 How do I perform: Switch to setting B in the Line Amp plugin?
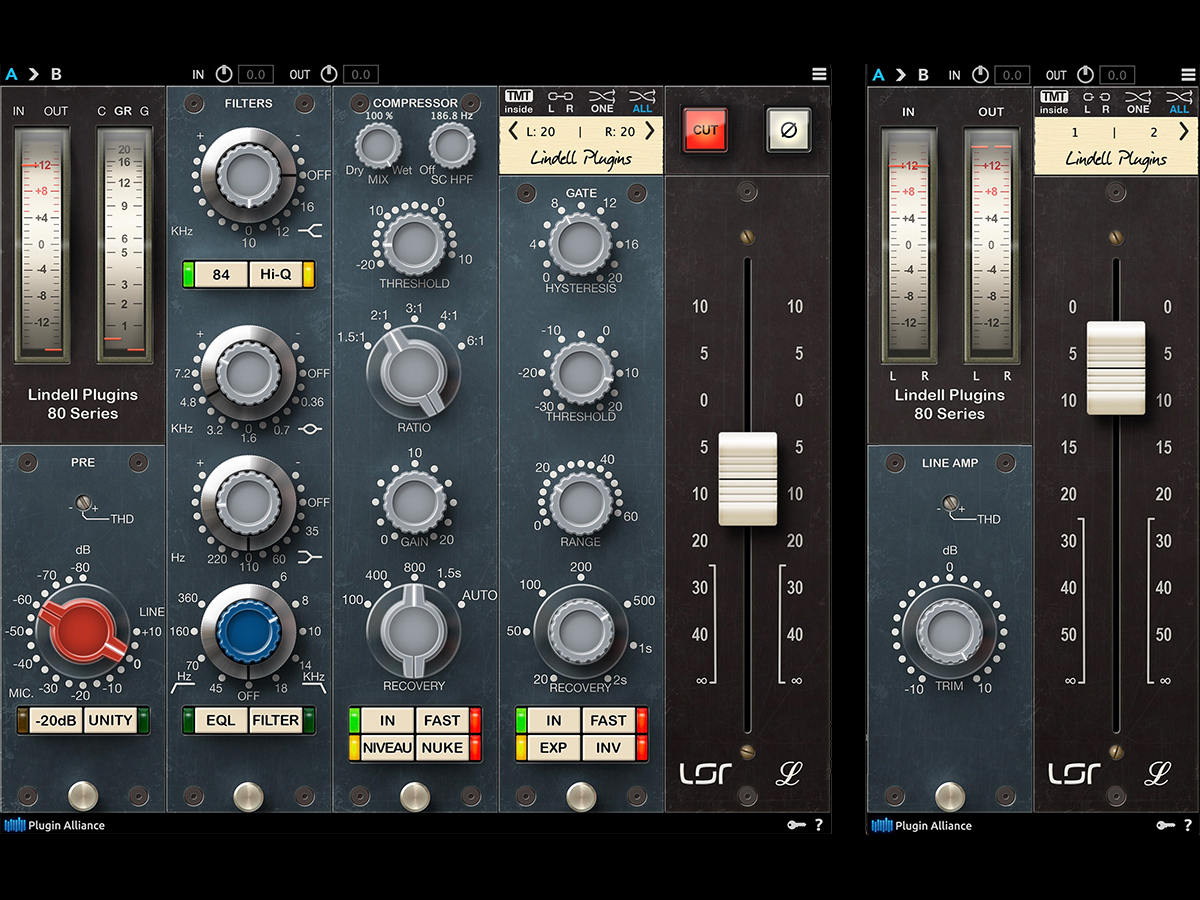coord(923,75)
